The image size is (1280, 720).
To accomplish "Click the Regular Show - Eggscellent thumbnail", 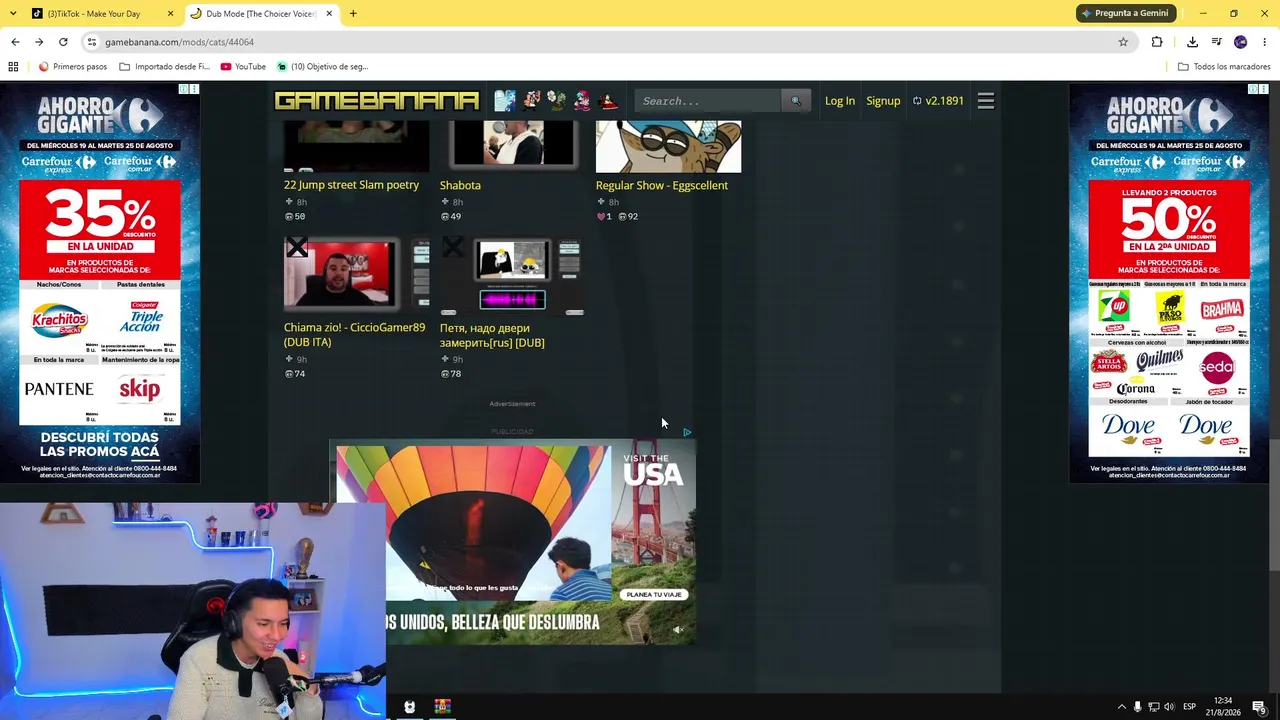I will 668,147.
